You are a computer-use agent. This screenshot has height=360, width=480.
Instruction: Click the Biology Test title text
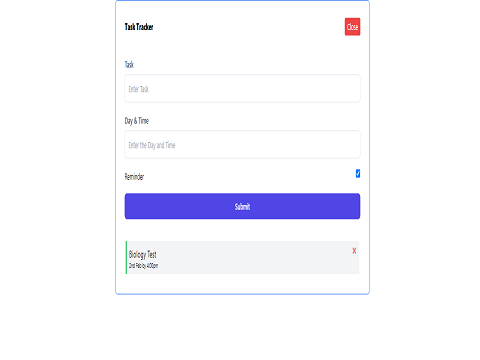click(x=143, y=255)
